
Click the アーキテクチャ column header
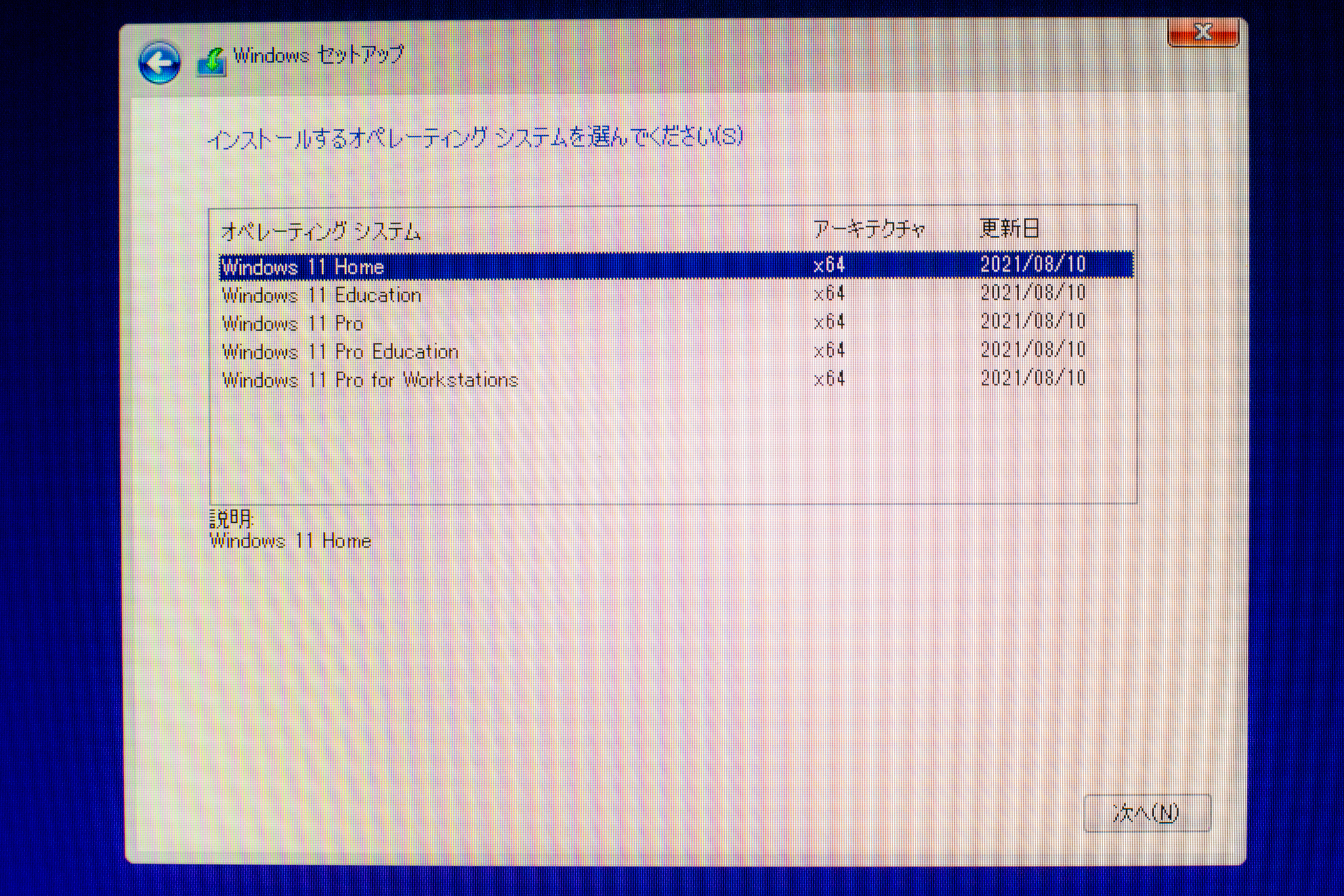coord(869,229)
